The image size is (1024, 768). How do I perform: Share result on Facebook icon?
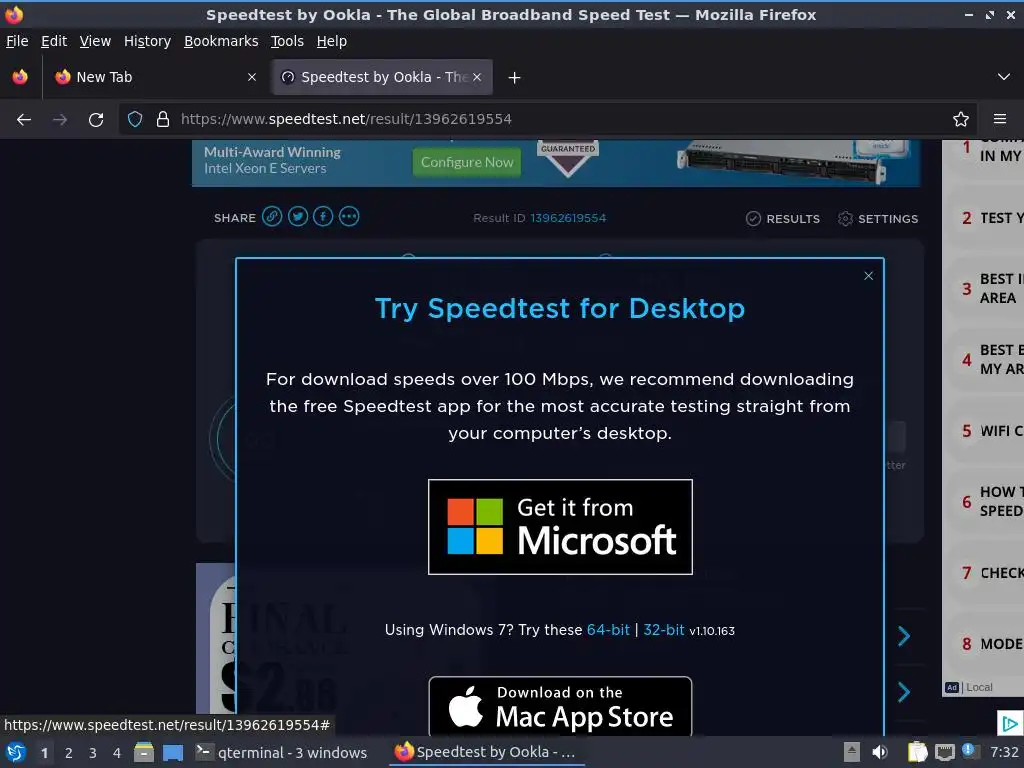pyautogui.click(x=323, y=217)
